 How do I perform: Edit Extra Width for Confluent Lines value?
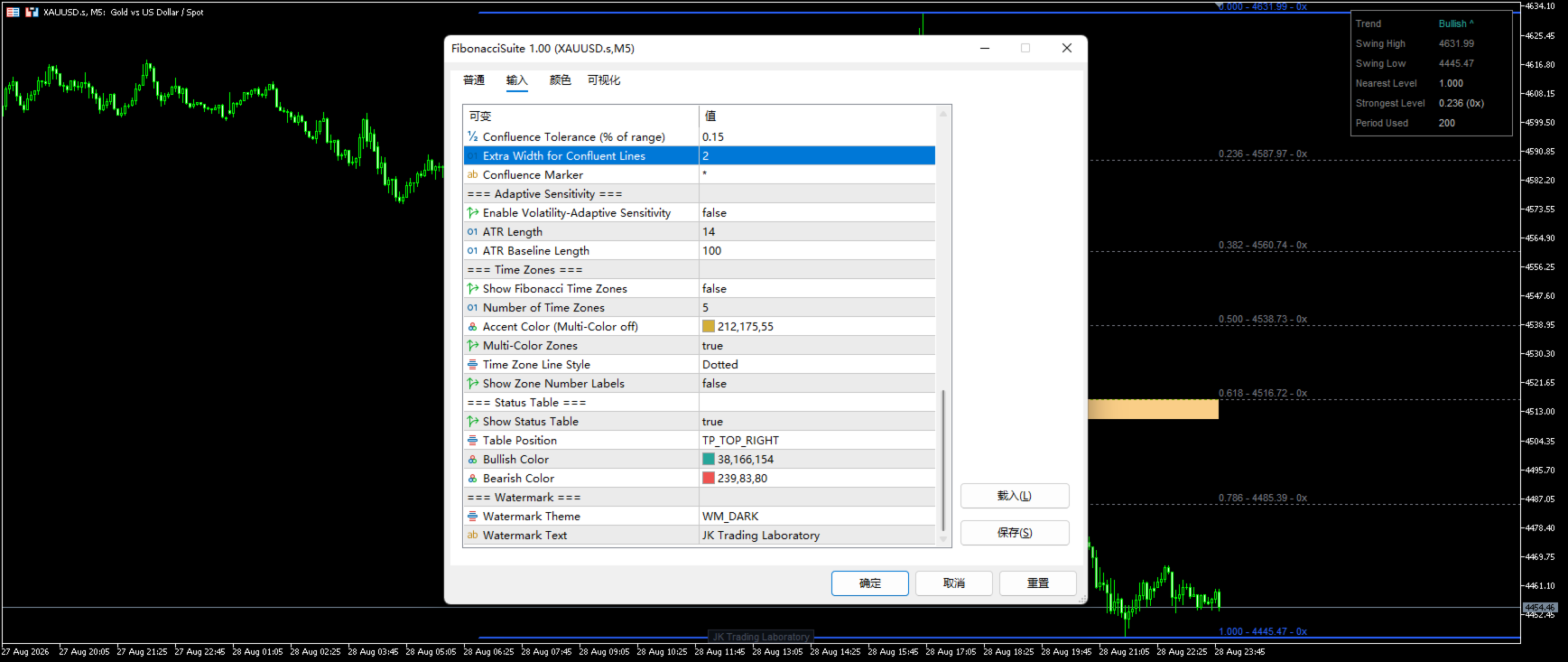817,155
